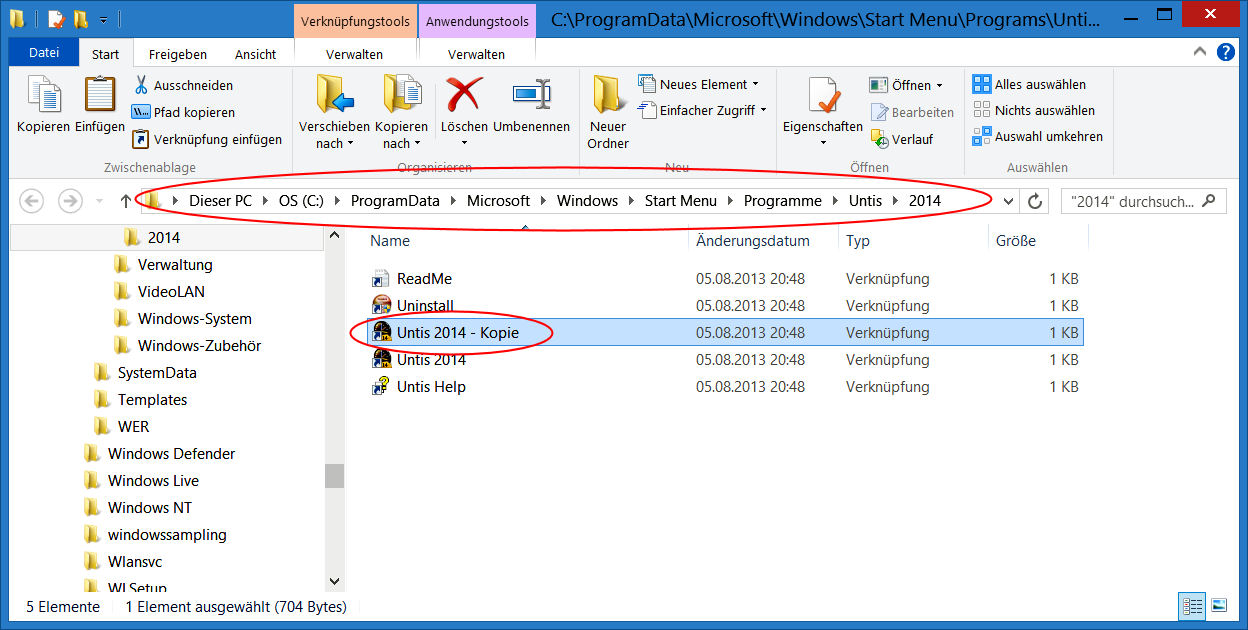Open the Datei menu tab
1248x630 pixels.
pos(43,54)
